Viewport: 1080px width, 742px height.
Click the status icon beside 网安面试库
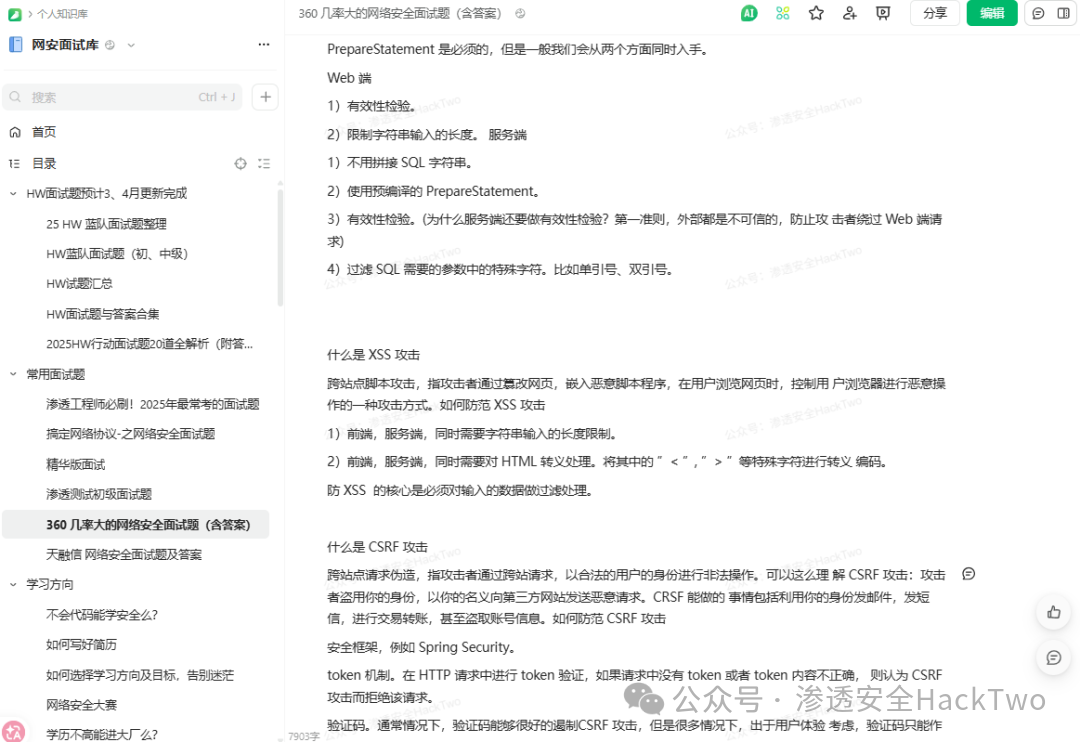(110, 45)
